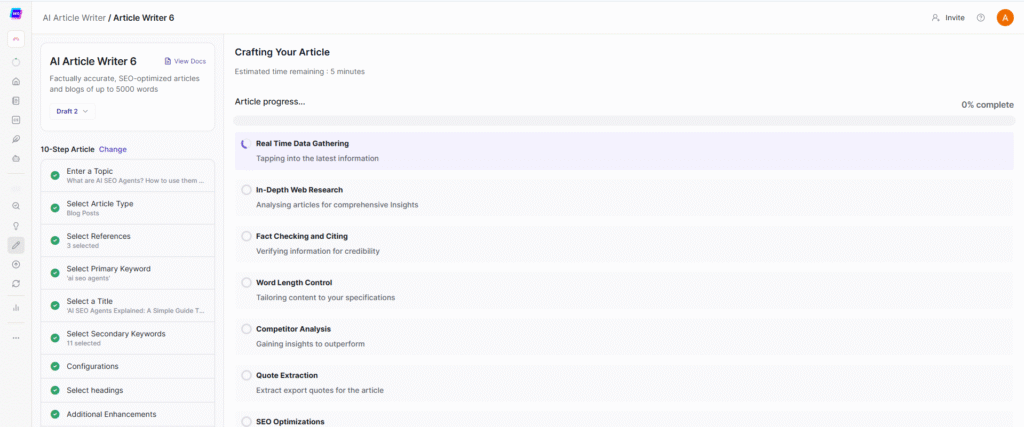Click the Article Writer 6 breadcrumb

[144, 18]
